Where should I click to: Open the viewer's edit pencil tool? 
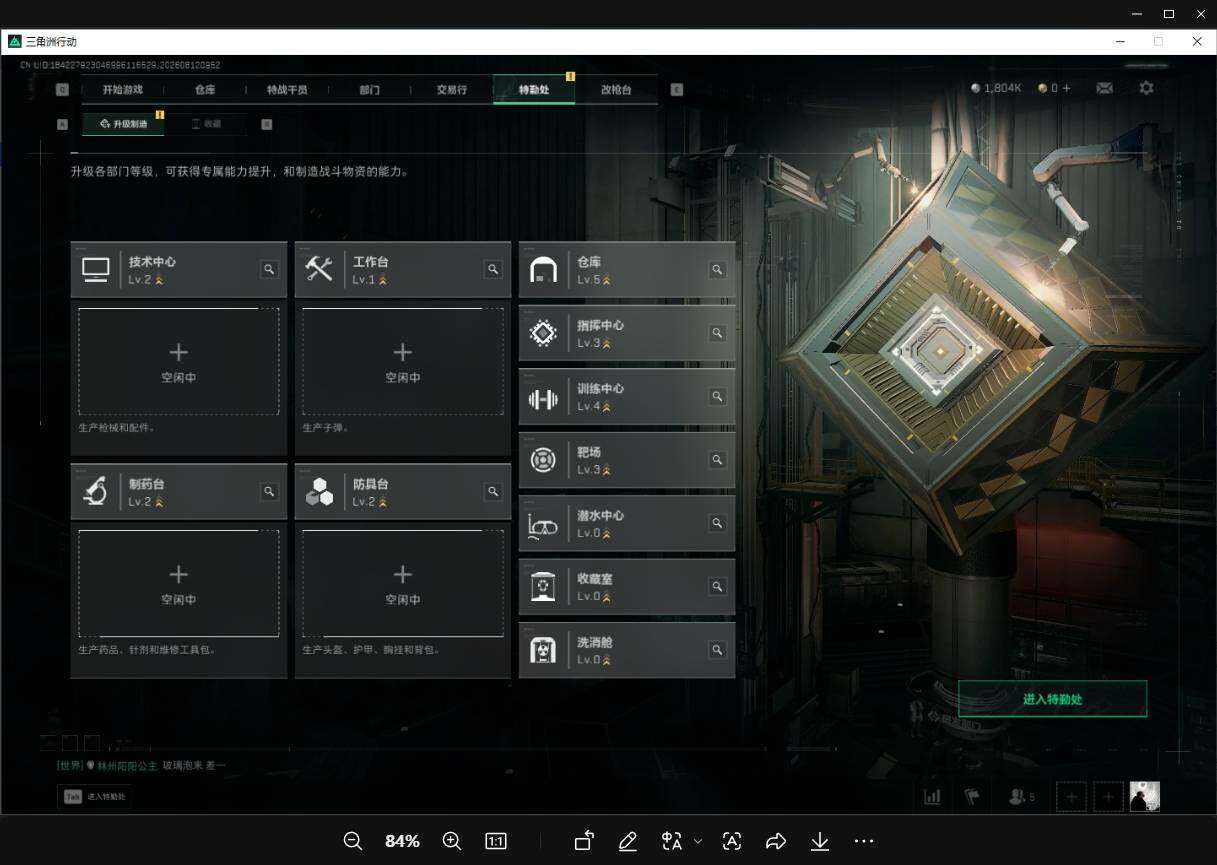click(628, 841)
